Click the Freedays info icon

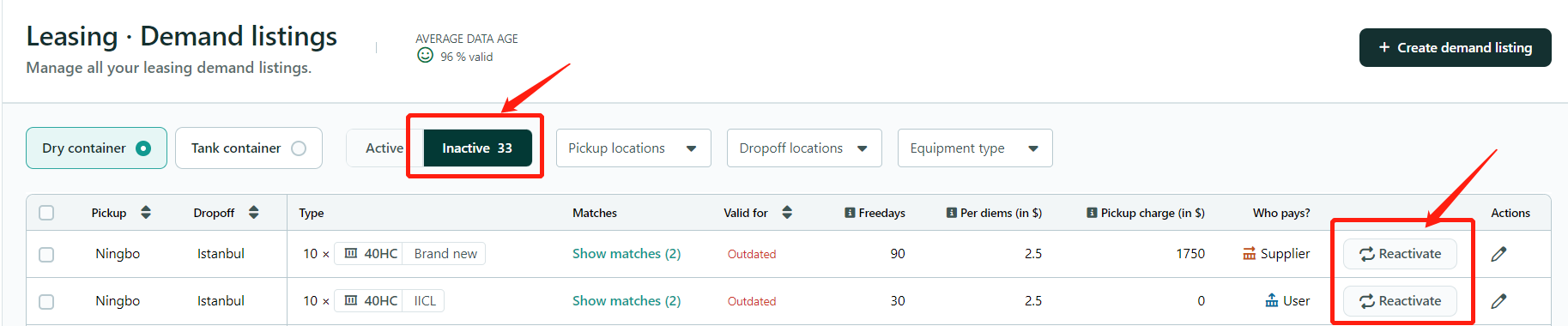pyautogui.click(x=850, y=213)
